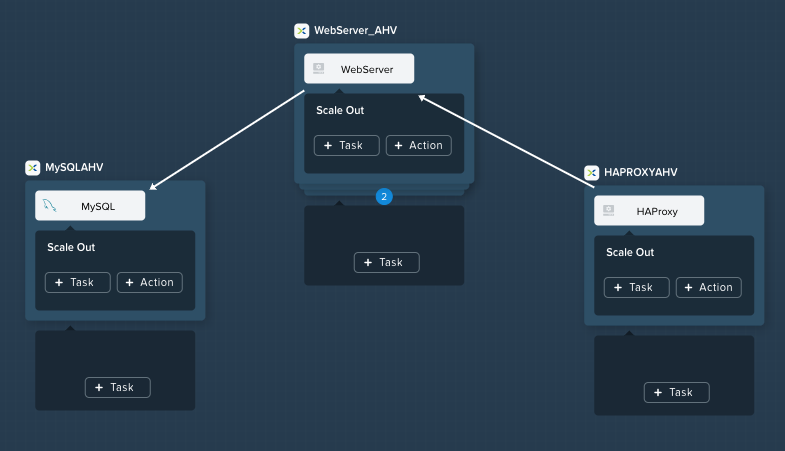The image size is (785, 451).
Task: Add Task in panel below HAPROXYAHV
Action: pos(676,392)
